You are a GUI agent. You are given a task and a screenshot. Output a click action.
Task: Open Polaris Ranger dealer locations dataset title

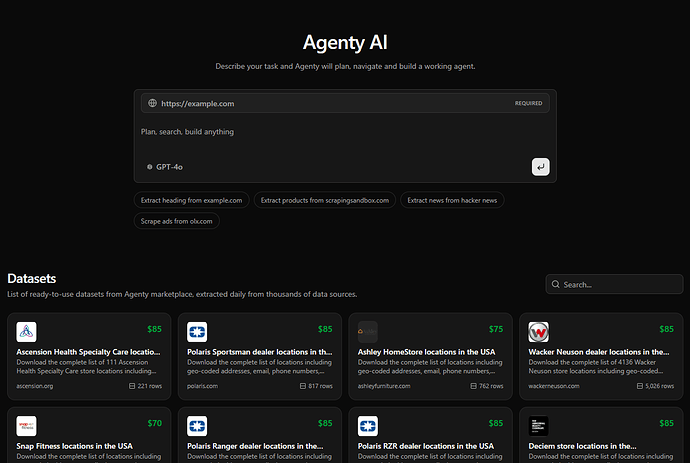(x=255, y=446)
